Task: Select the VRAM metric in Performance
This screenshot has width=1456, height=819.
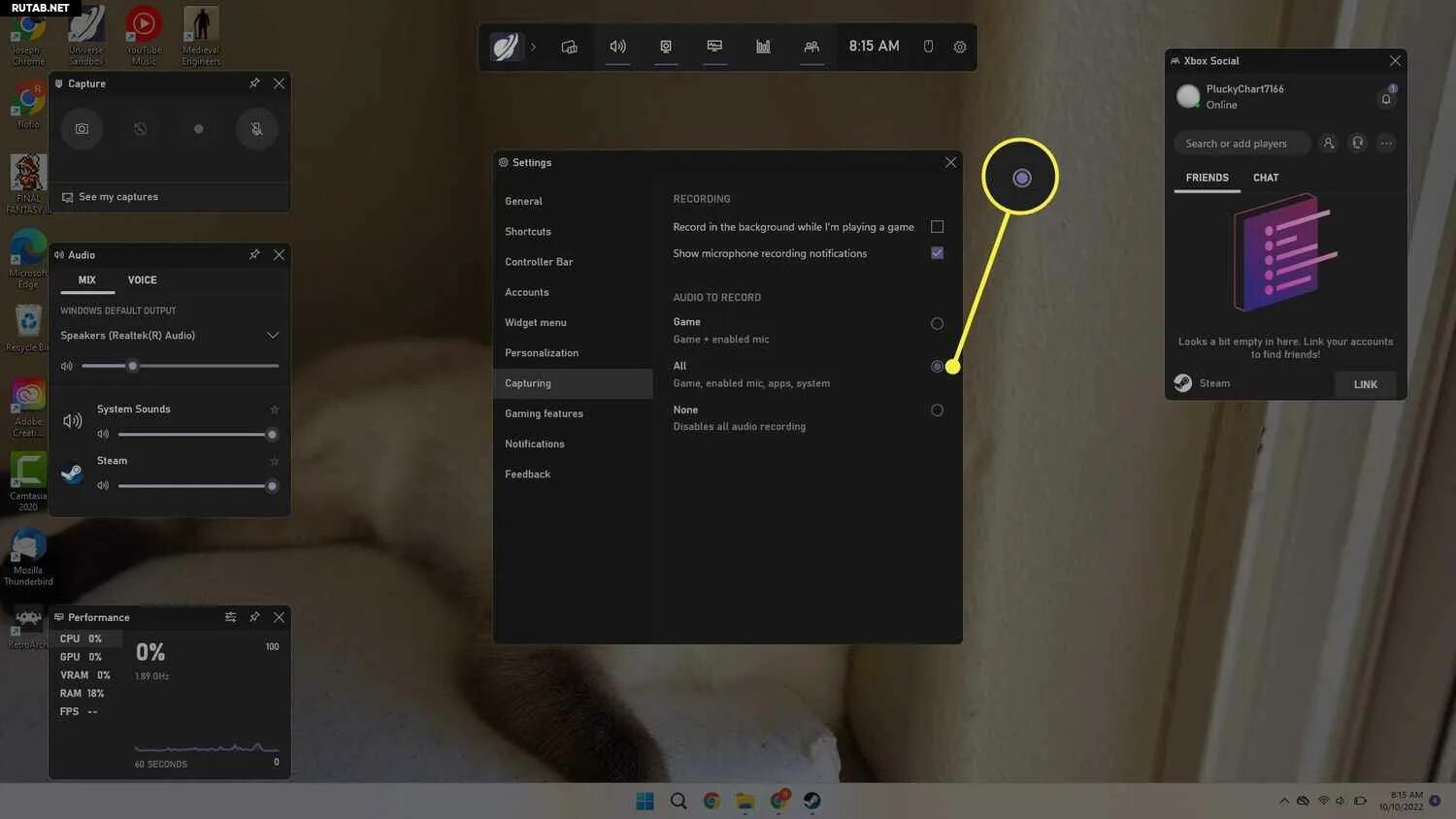Action: (x=86, y=675)
